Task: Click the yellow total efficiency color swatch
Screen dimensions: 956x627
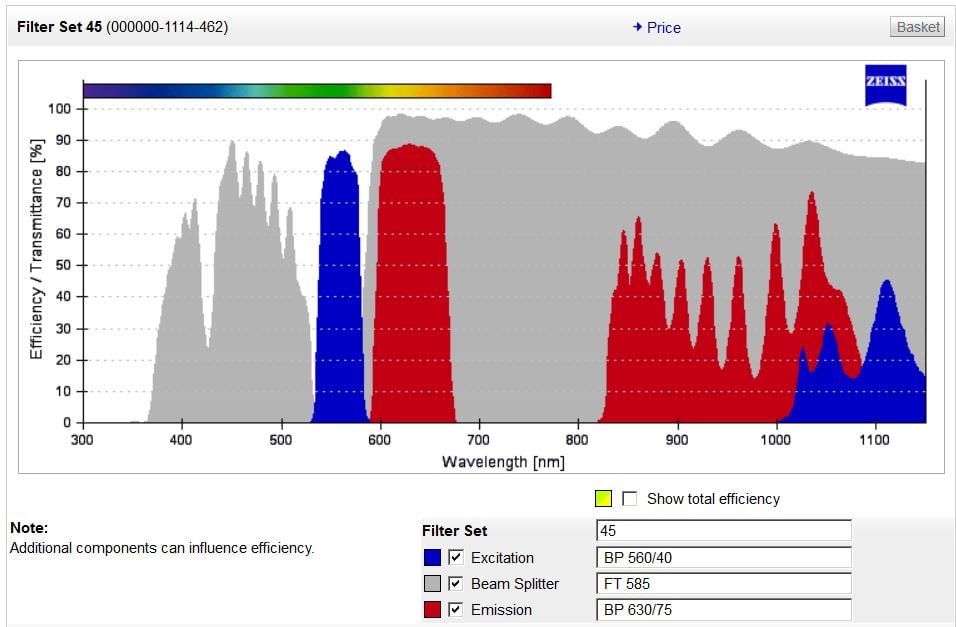Action: 603,498
